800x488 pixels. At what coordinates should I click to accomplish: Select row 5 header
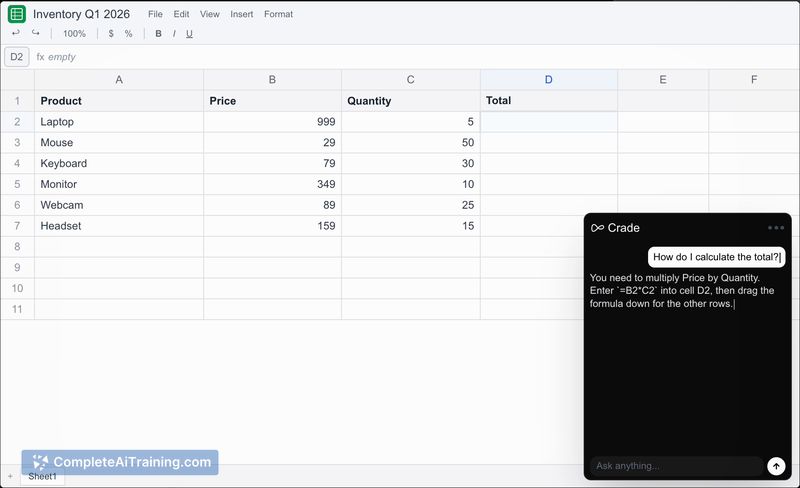pyautogui.click(x=17, y=184)
